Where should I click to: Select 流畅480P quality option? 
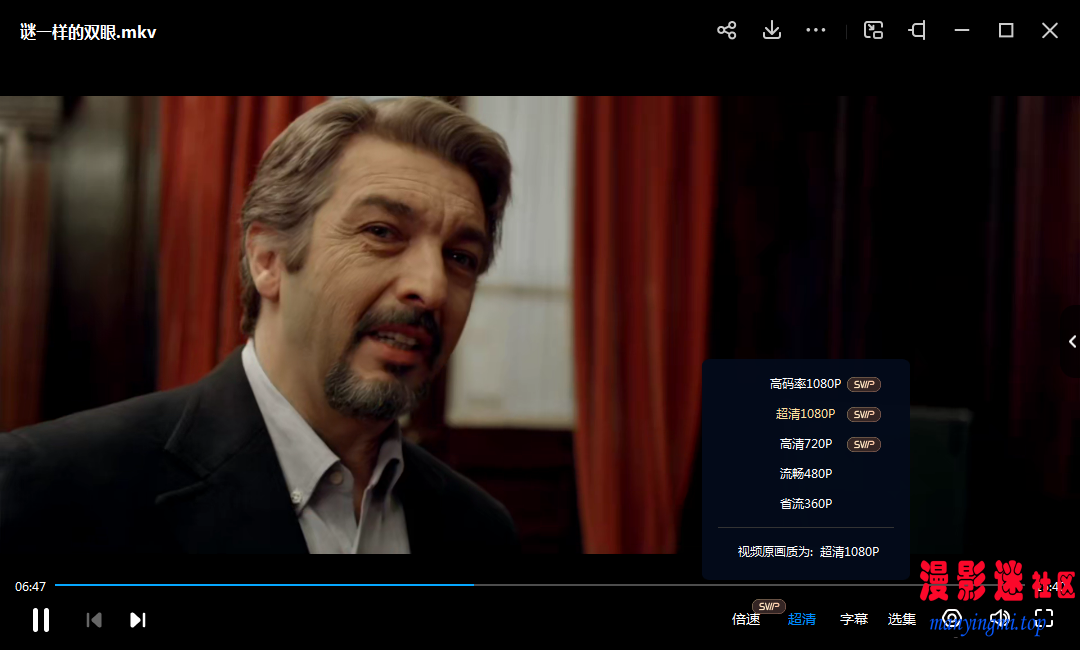click(806, 474)
